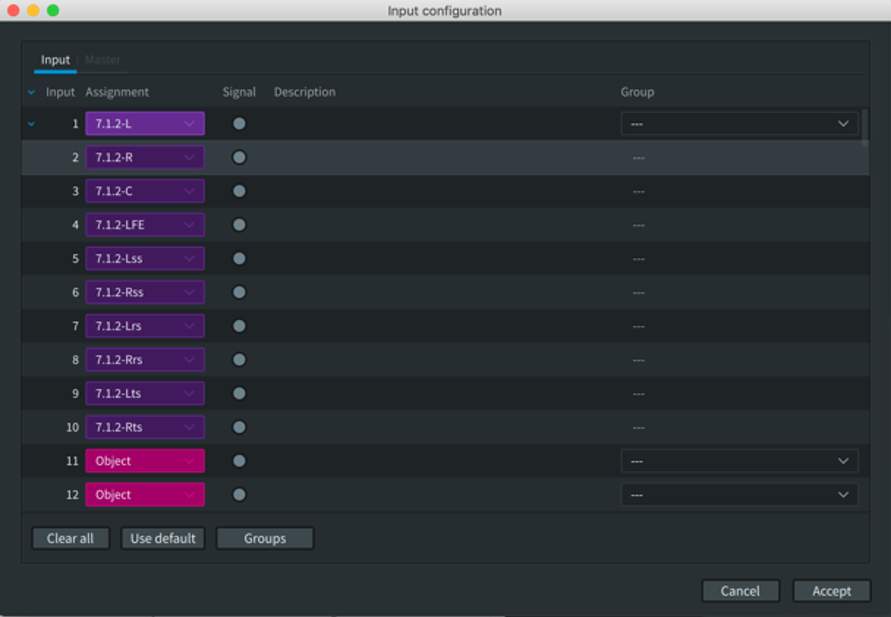Screen dimensions: 891x617
Task: Click the signal indicator for 7.1.2-C input
Action: (239, 190)
